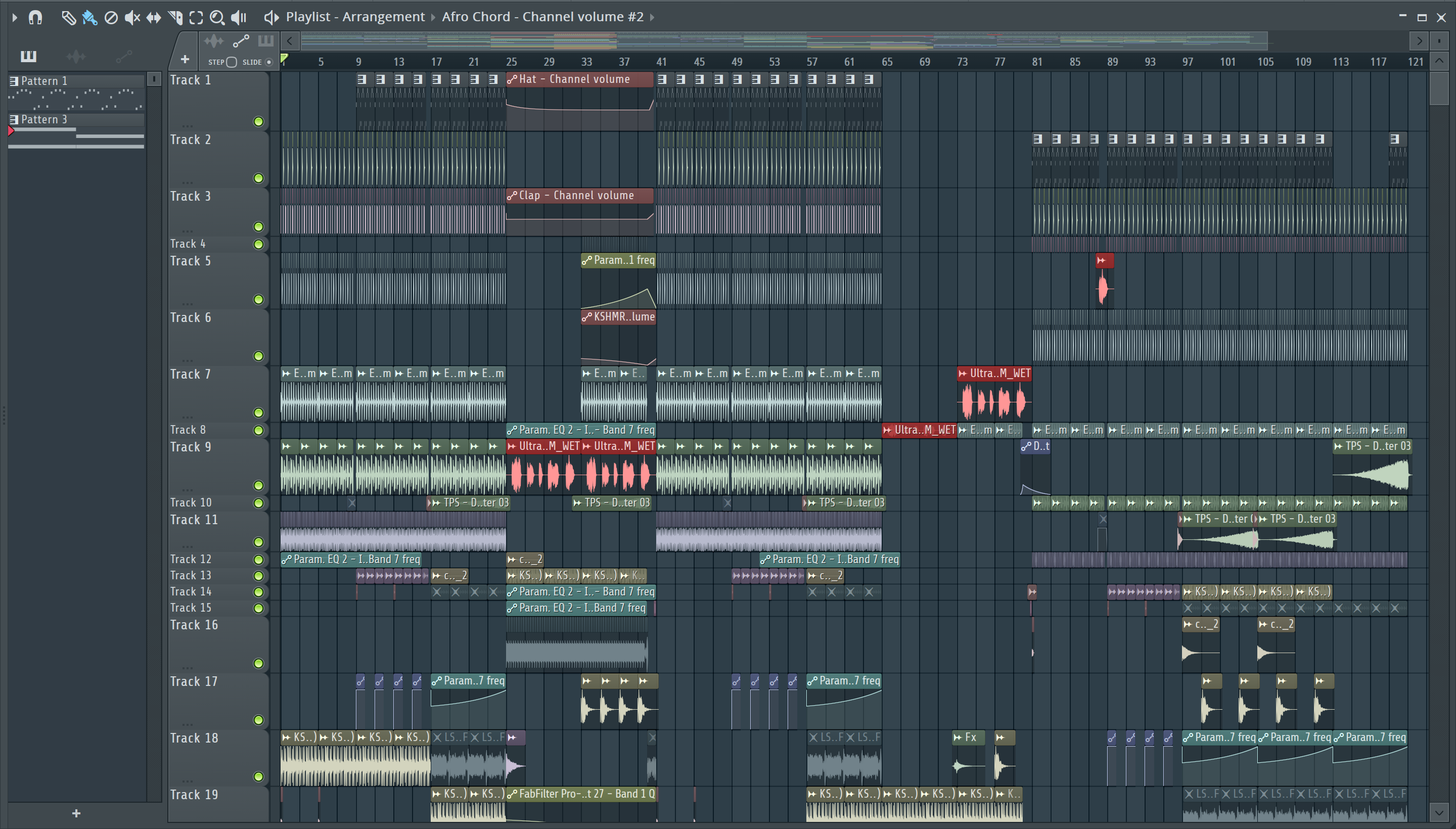Toggle Track 4 mute light

click(x=258, y=244)
